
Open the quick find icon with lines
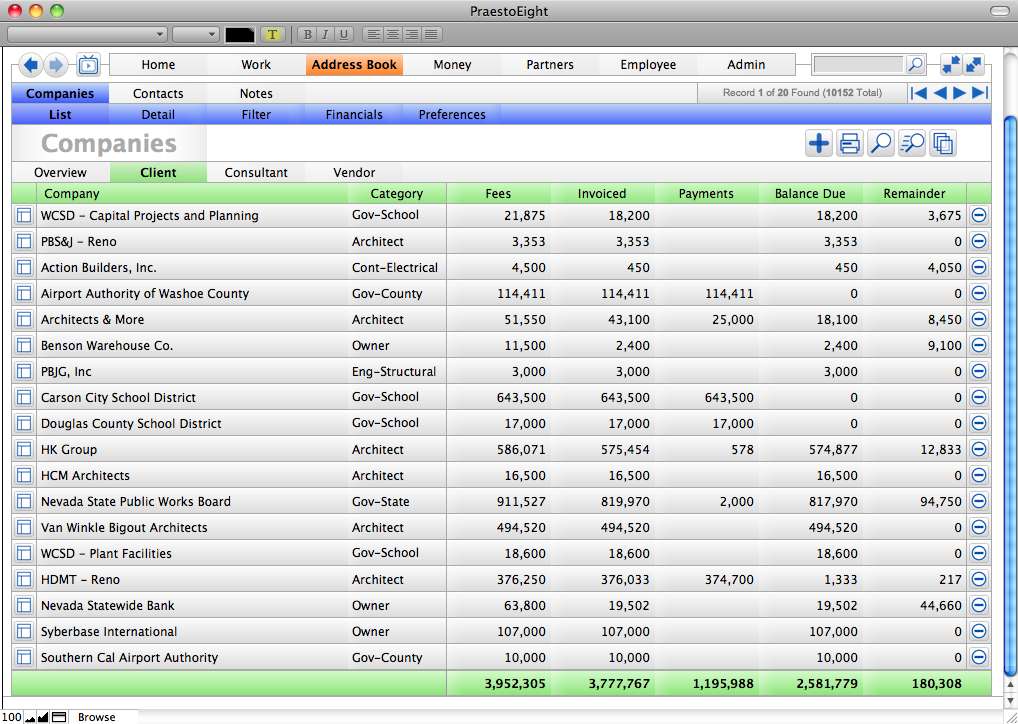[x=912, y=143]
